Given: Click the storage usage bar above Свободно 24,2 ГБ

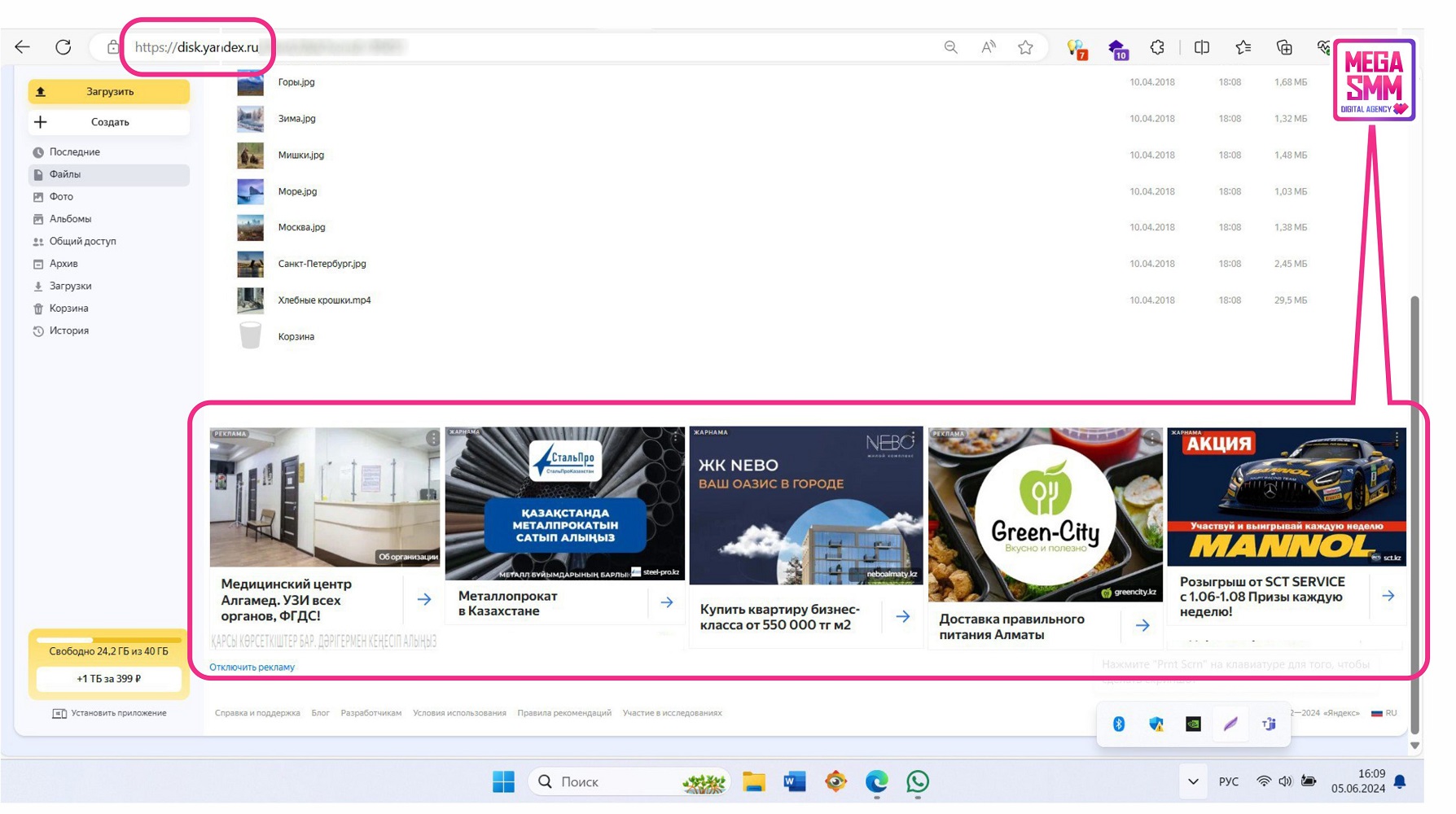Looking at the screenshot, I should click(x=109, y=640).
